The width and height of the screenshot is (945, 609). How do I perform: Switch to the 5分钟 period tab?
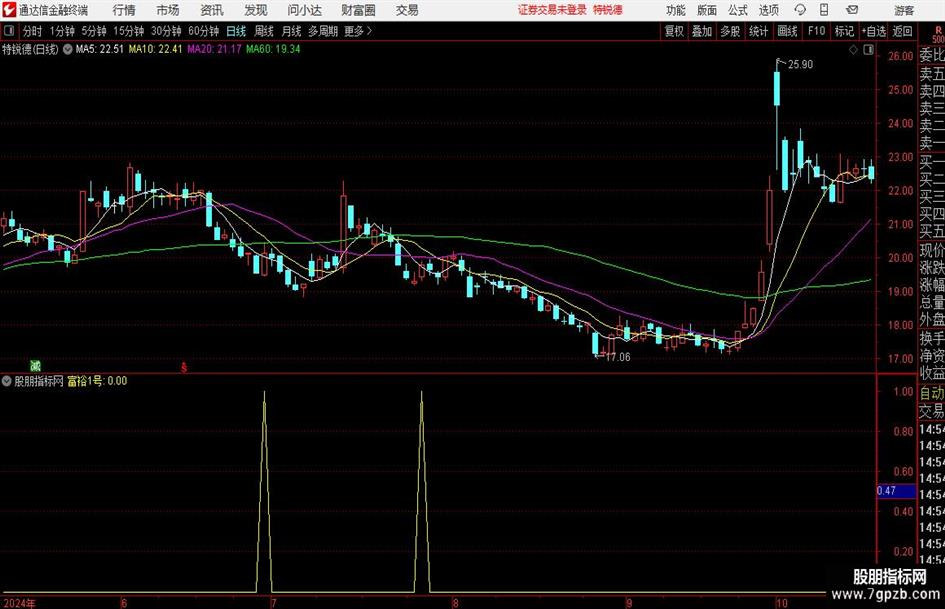tap(94, 31)
